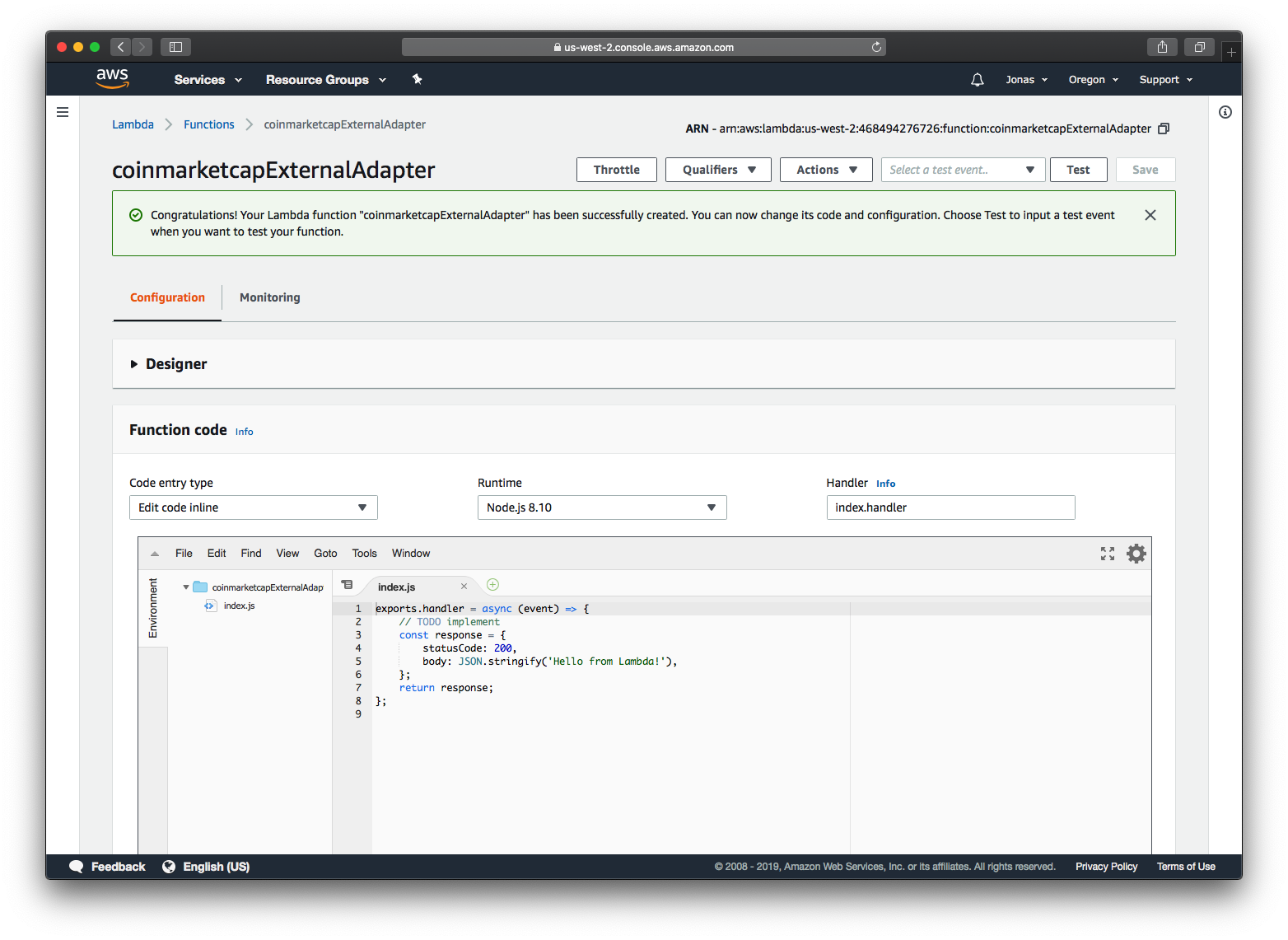Open the notifications bell
This screenshot has height=940, width=1288.
(977, 80)
